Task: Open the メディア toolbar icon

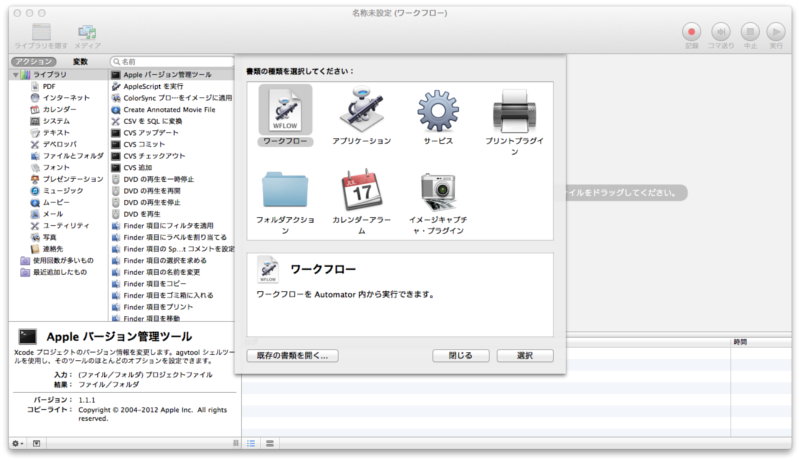Action: tap(87, 32)
